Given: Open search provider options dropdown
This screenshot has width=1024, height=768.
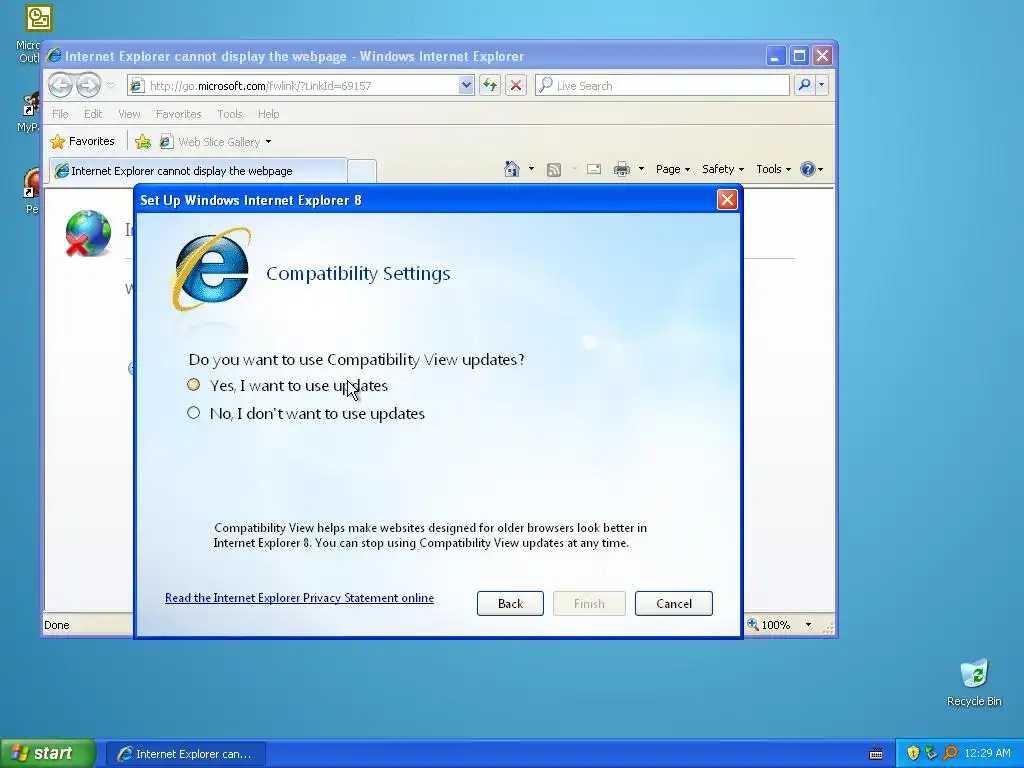Looking at the screenshot, I should (822, 85).
